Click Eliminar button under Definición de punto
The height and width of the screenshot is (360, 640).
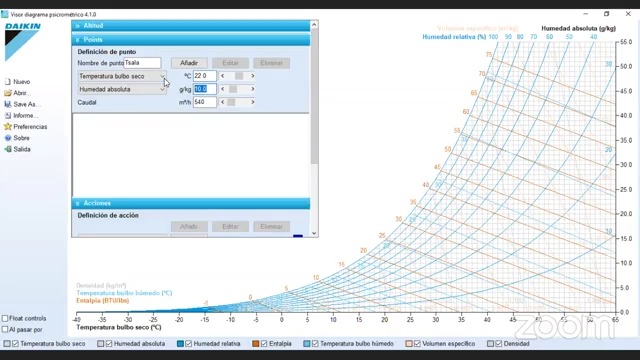[x=271, y=63]
